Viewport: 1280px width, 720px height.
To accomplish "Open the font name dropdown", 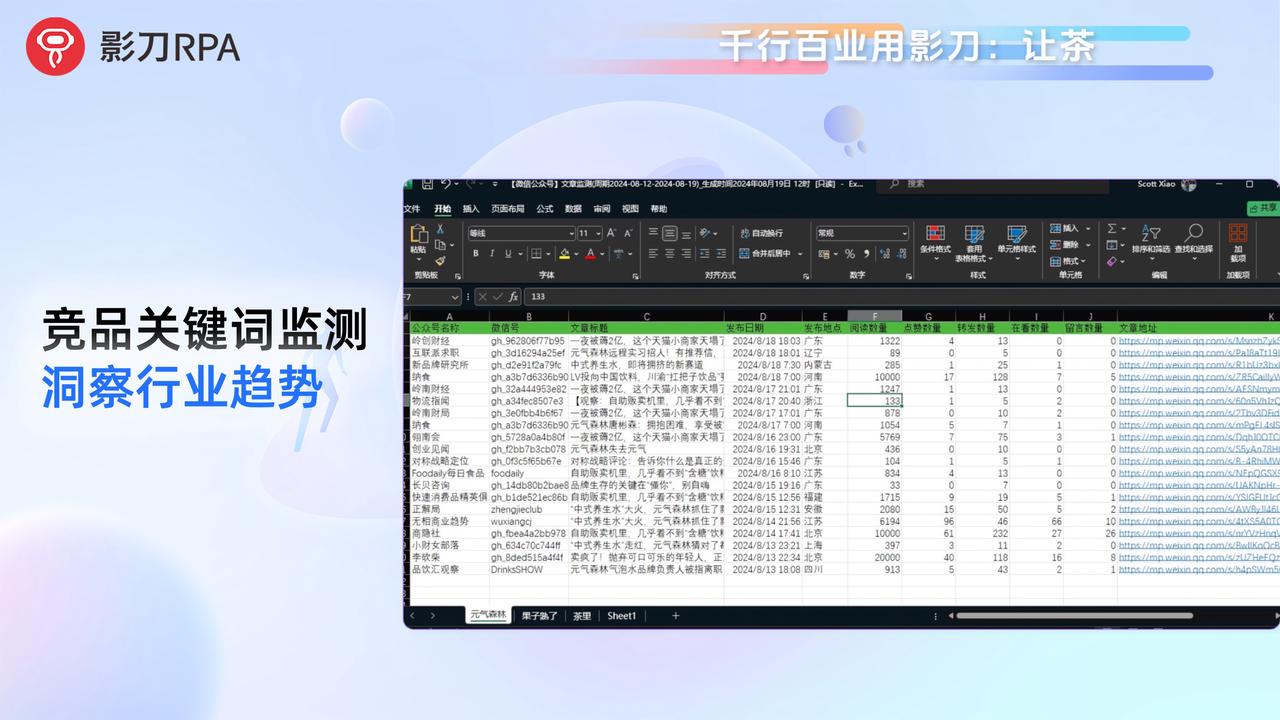I will [x=572, y=234].
